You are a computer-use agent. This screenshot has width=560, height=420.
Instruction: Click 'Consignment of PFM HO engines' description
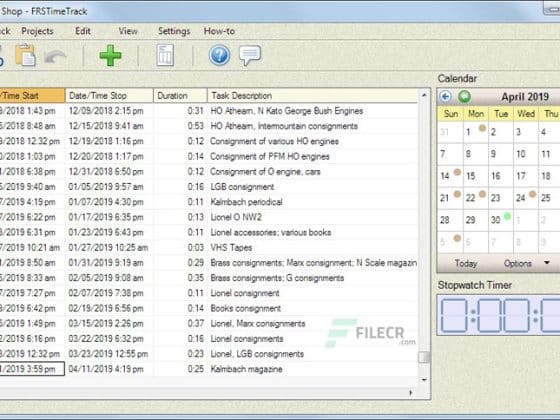[270, 156]
